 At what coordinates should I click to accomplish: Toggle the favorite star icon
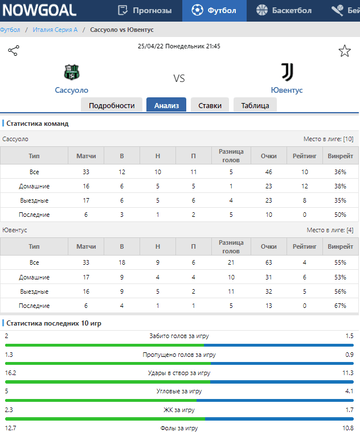tap(344, 51)
